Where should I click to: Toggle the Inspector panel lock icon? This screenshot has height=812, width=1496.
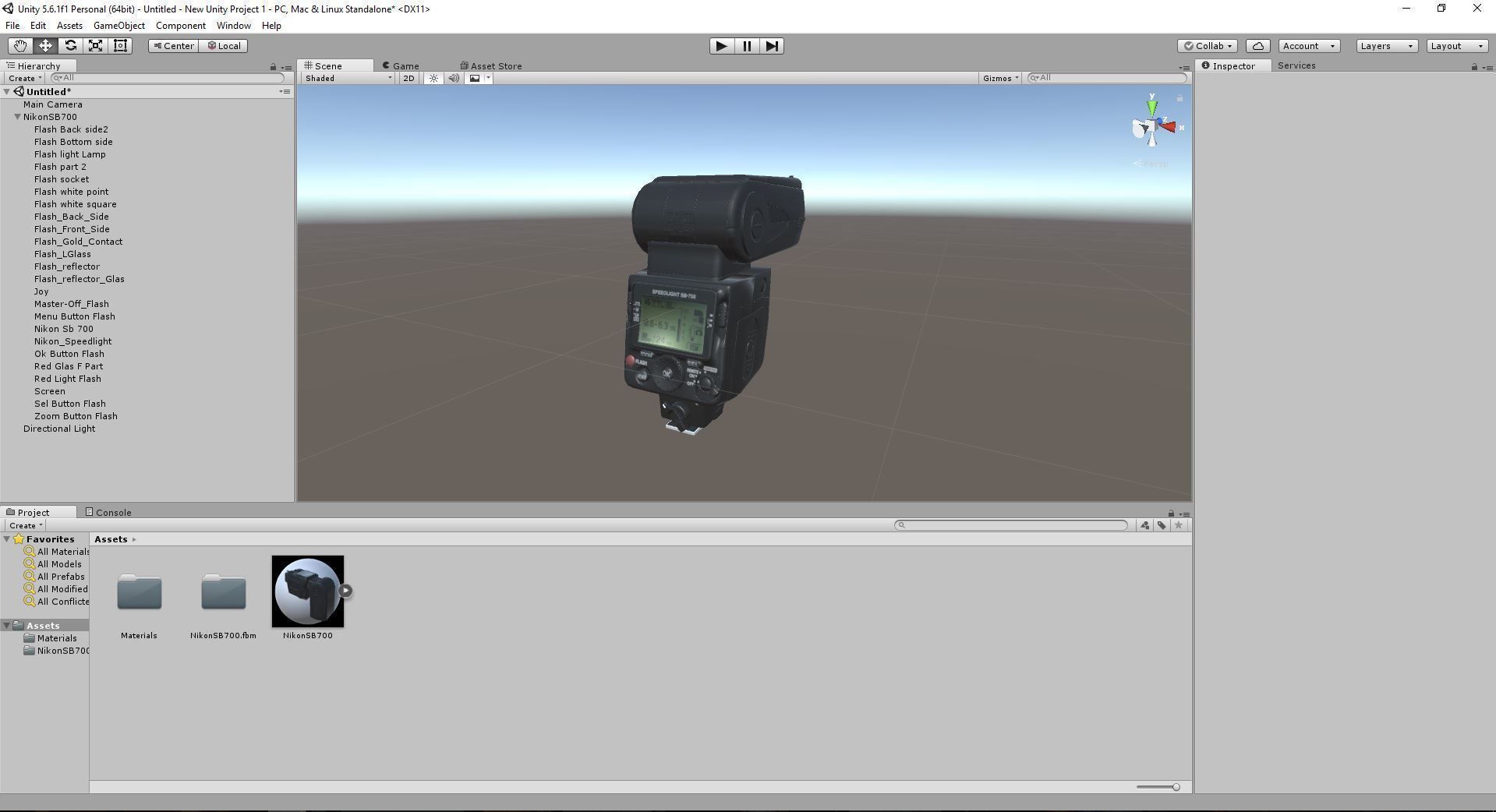pyautogui.click(x=1474, y=67)
